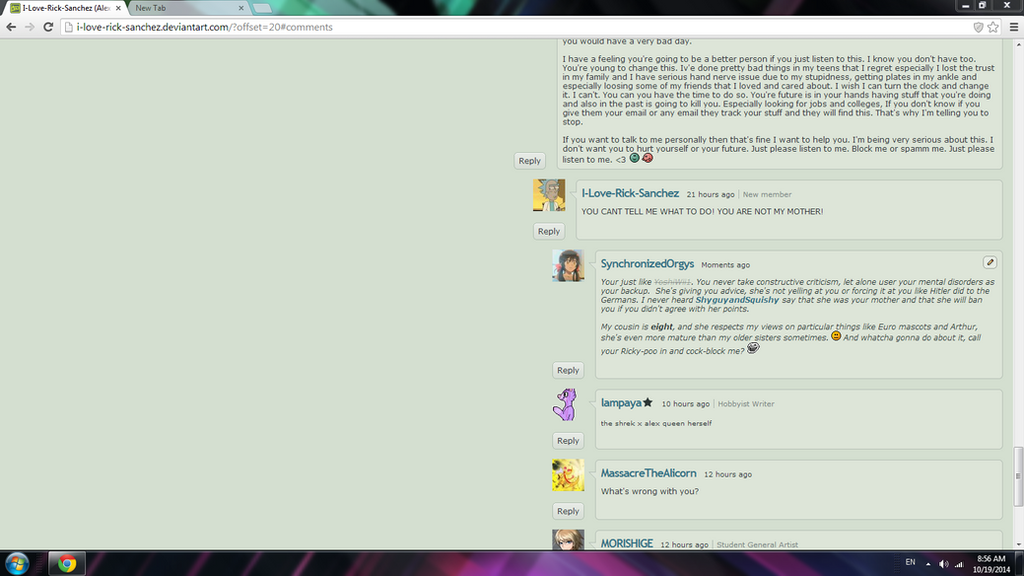Screen dimensions: 1024x576
Task: Click the 'Student General Artist' label
Action: point(758,545)
